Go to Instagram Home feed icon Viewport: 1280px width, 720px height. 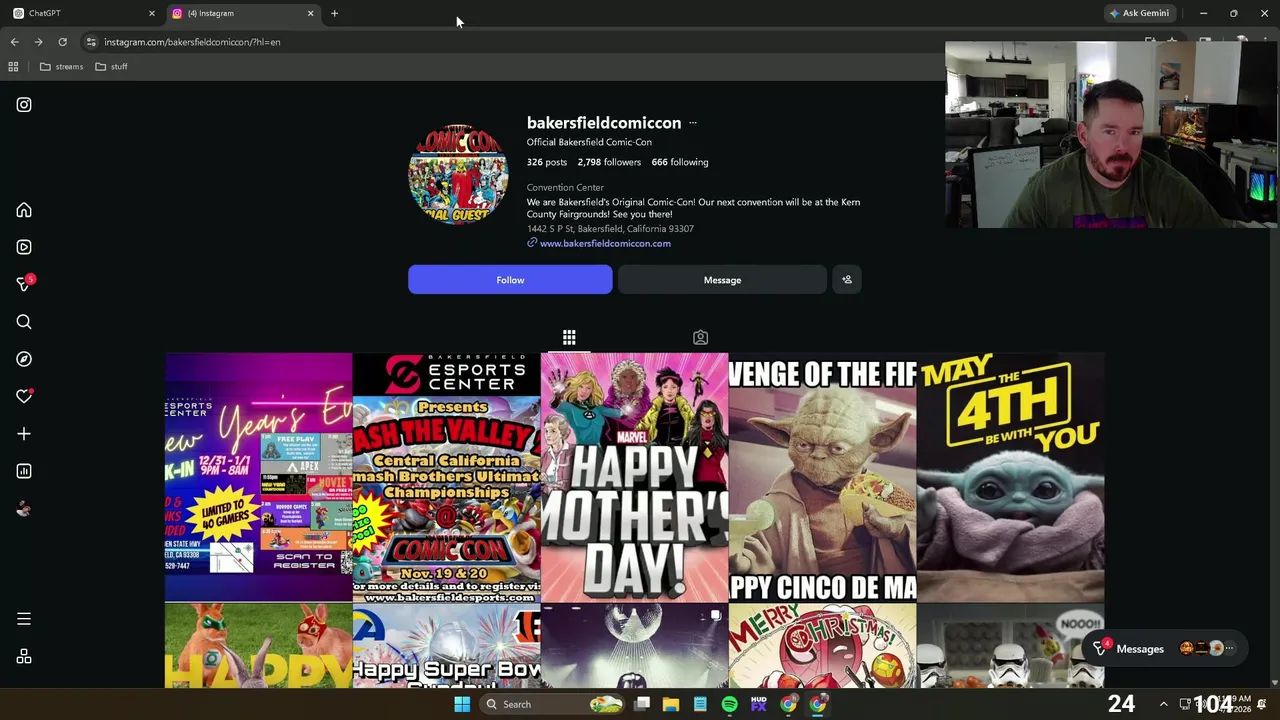24,210
